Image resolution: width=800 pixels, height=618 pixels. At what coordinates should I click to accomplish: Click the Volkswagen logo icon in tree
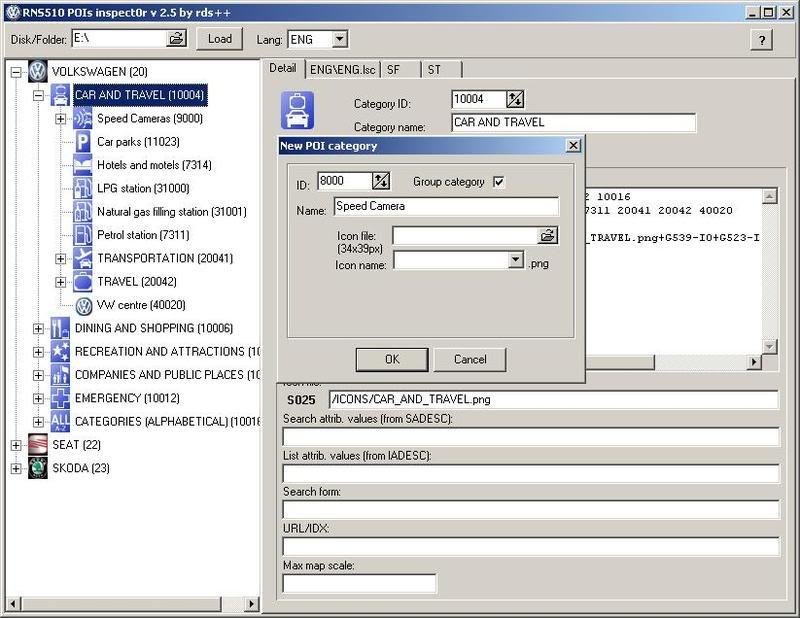[37, 71]
